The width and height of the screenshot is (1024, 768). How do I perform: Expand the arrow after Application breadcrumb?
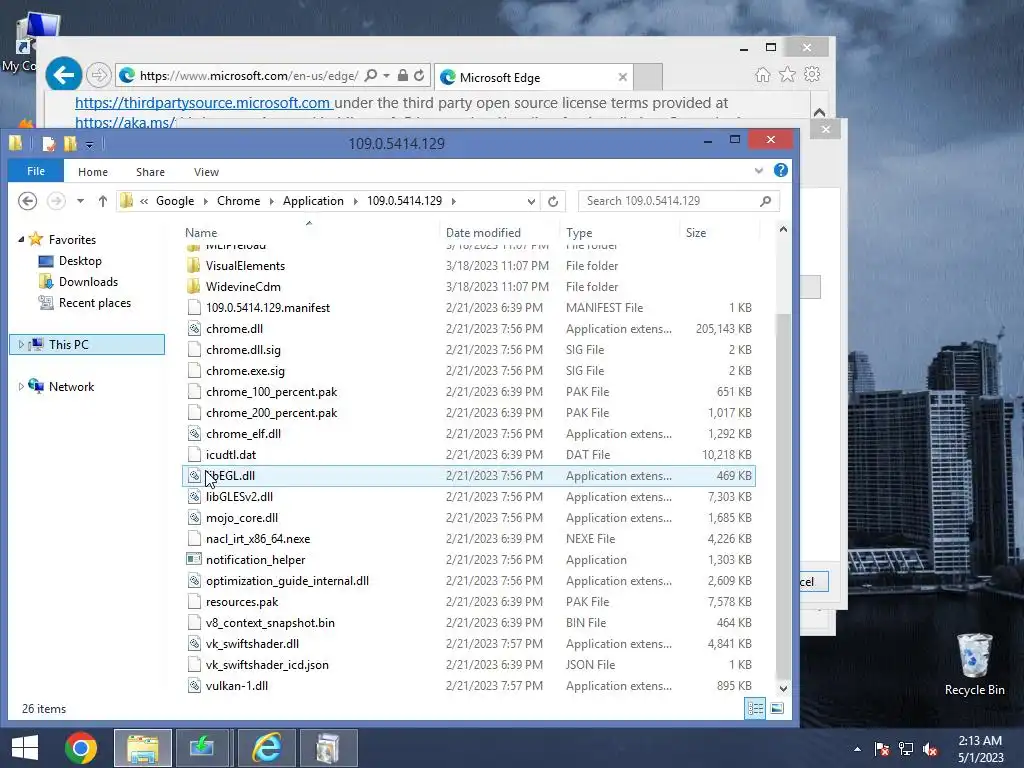tap(356, 201)
